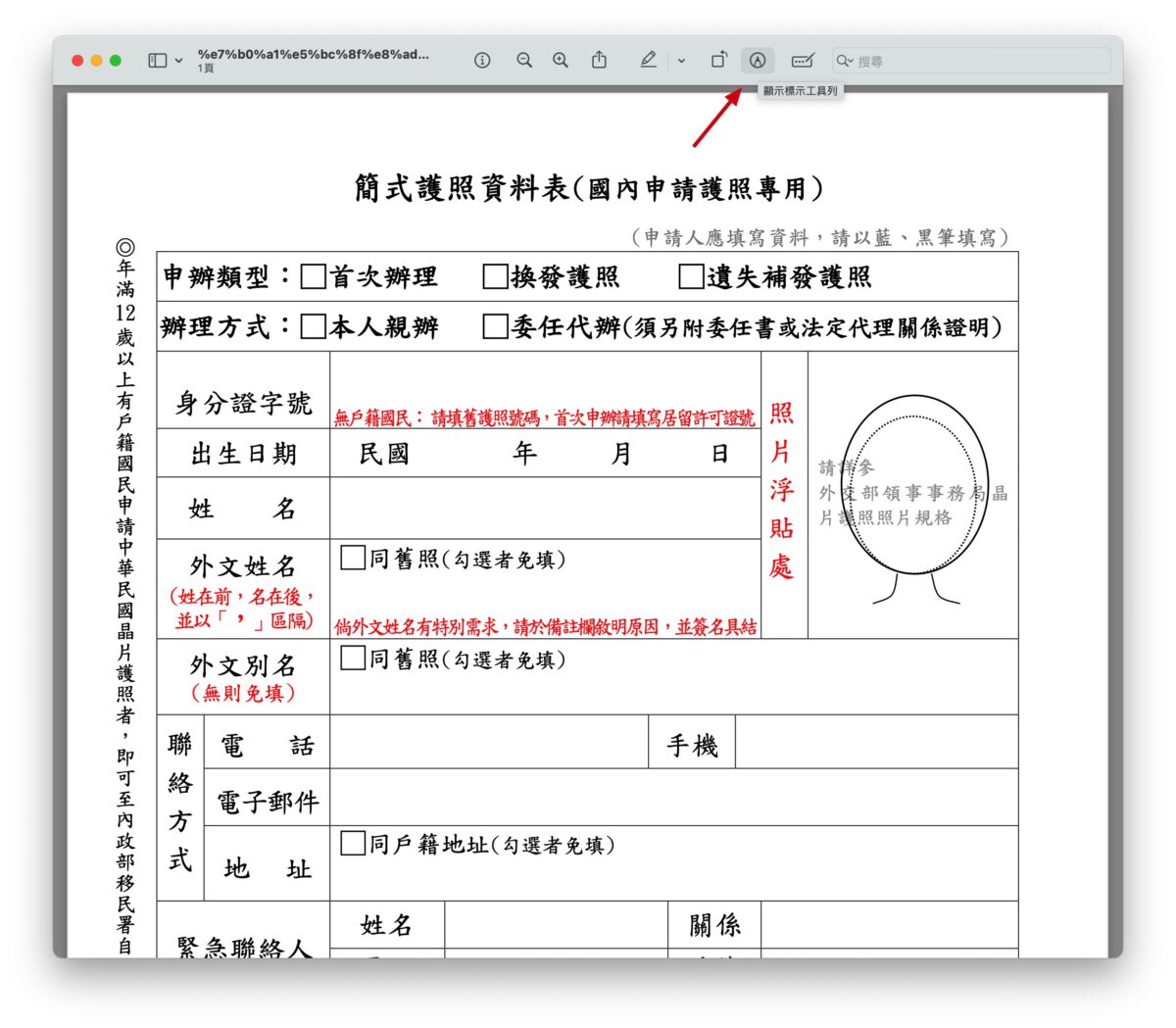
Task: Check the 委任代辦 box
Action: click(x=495, y=326)
